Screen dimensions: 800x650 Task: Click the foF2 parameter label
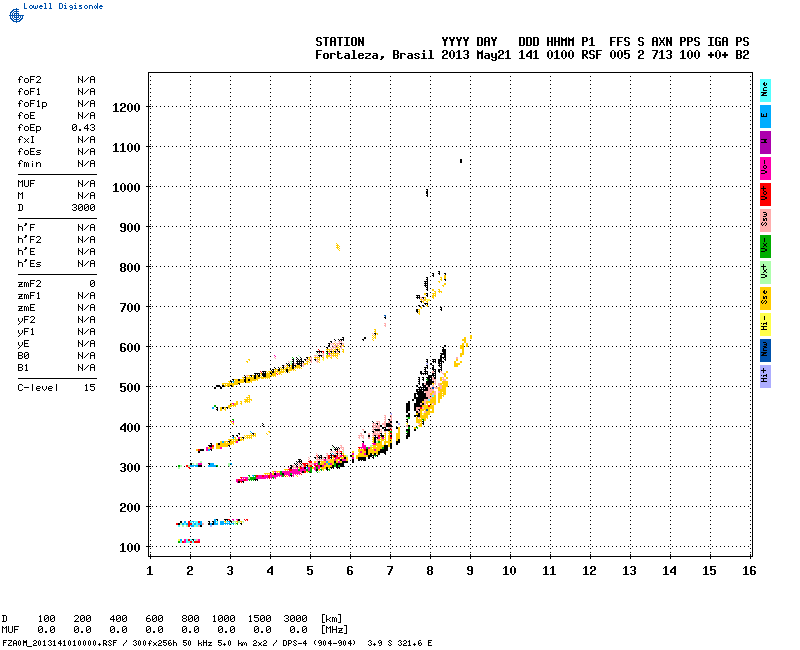(29, 80)
